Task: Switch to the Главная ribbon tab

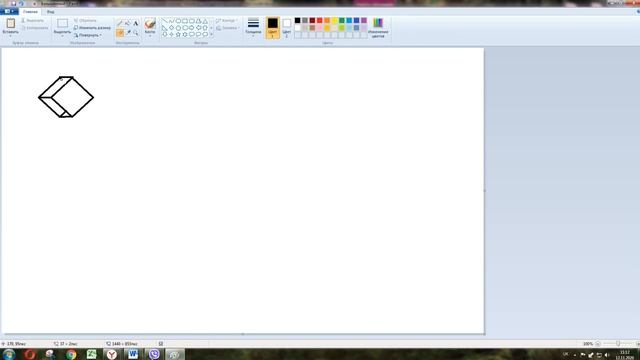Action: 30,12
